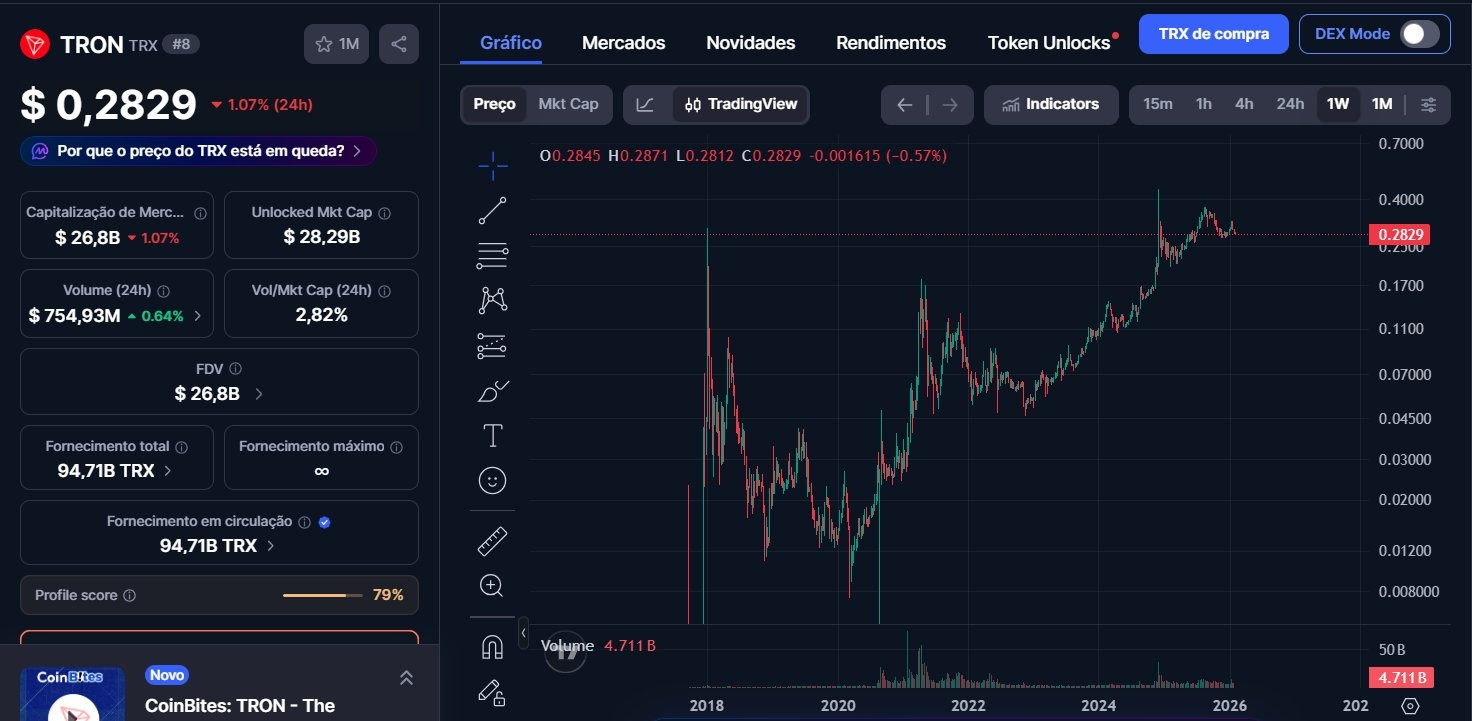Open the Gráfico tab

(511, 43)
